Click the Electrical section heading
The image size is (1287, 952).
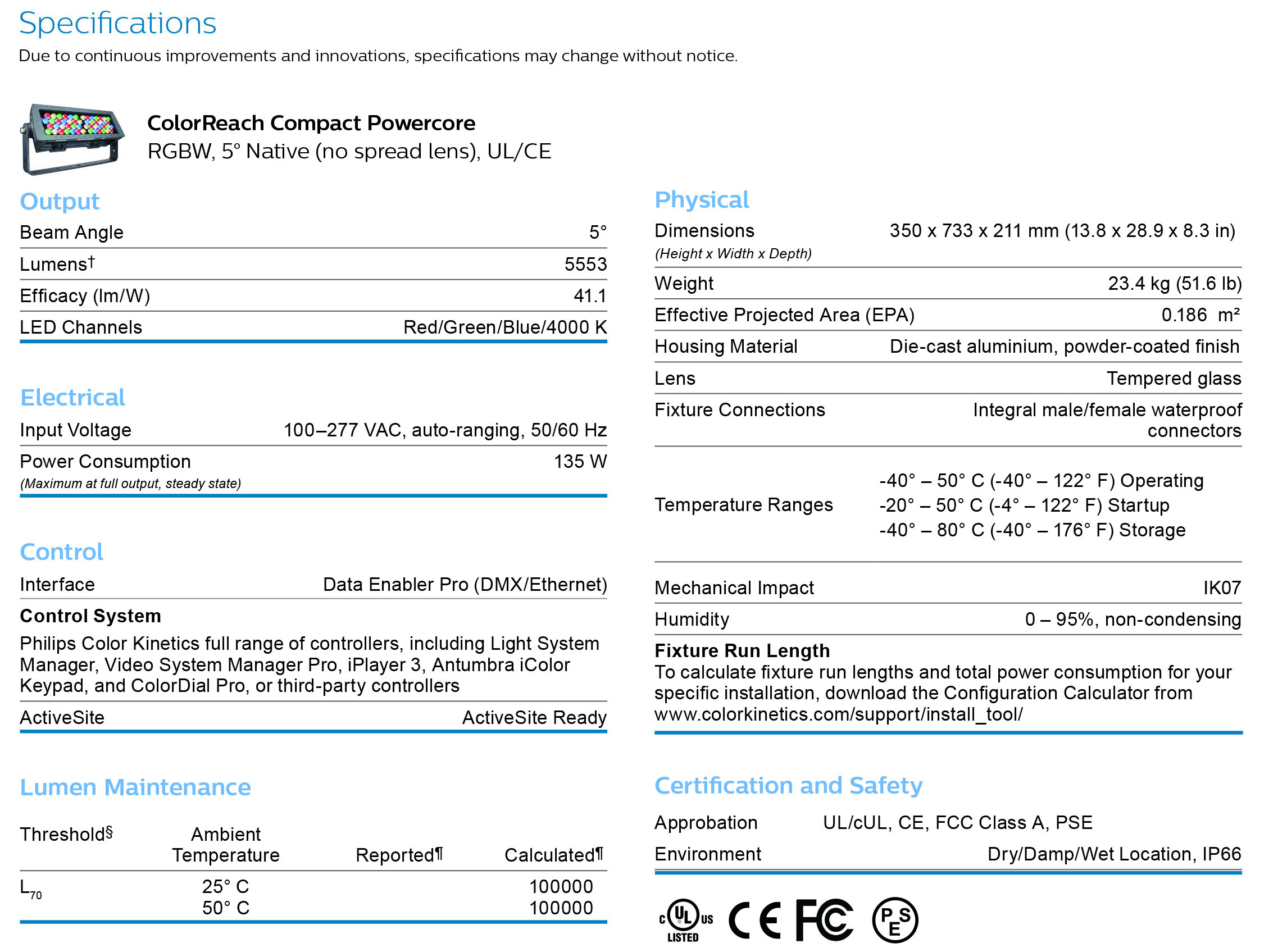tap(72, 398)
